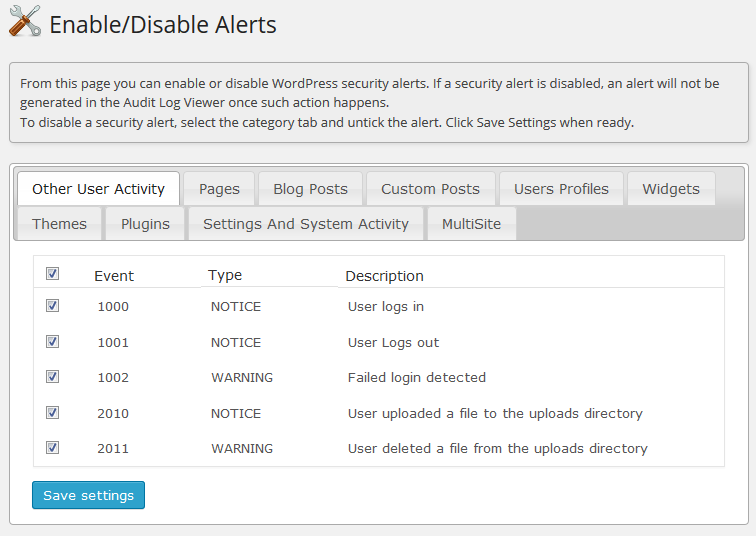Disable the 2011 file deleted alert checkbox
Screen dimensions: 756x536
53,448
